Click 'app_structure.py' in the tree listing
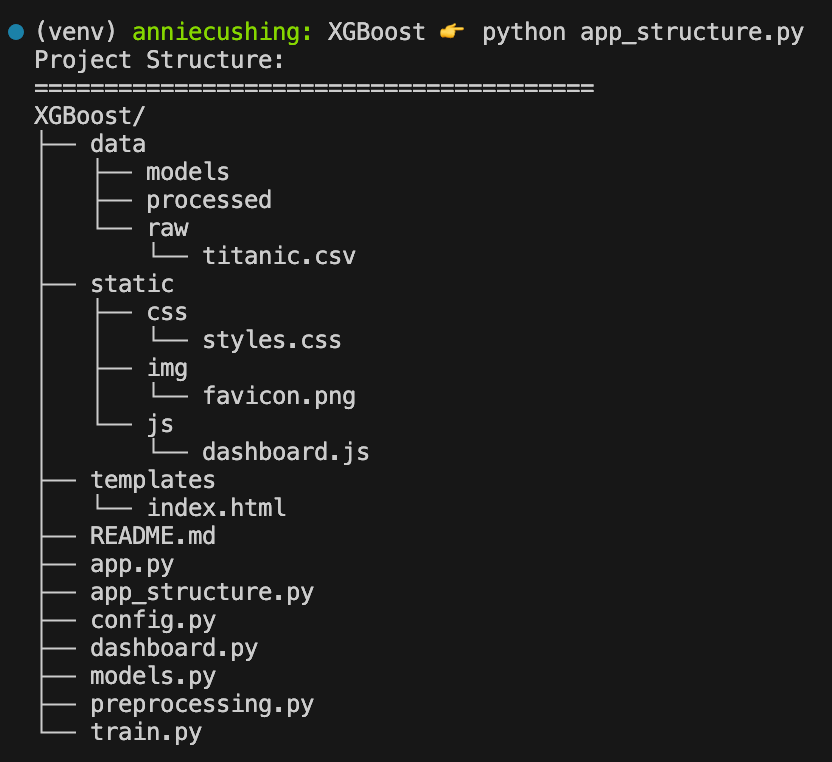832x762 pixels. [x=202, y=593]
